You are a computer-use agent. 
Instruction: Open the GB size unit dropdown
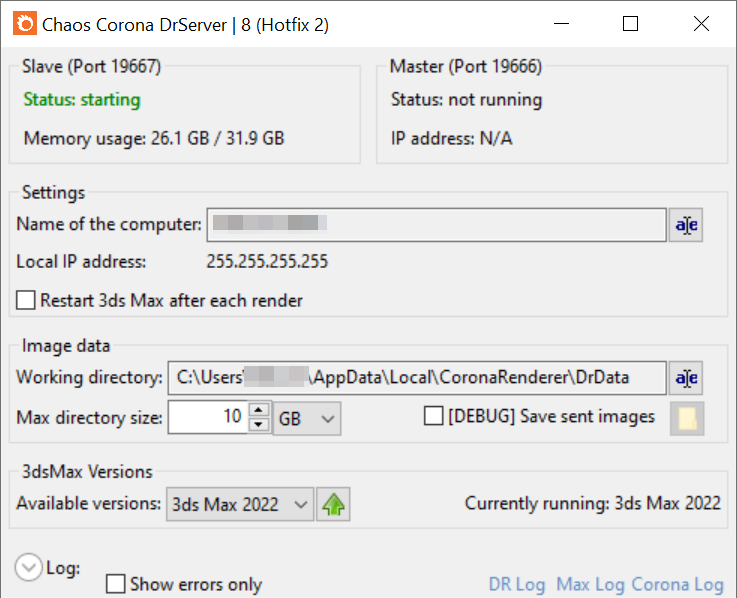pos(307,418)
